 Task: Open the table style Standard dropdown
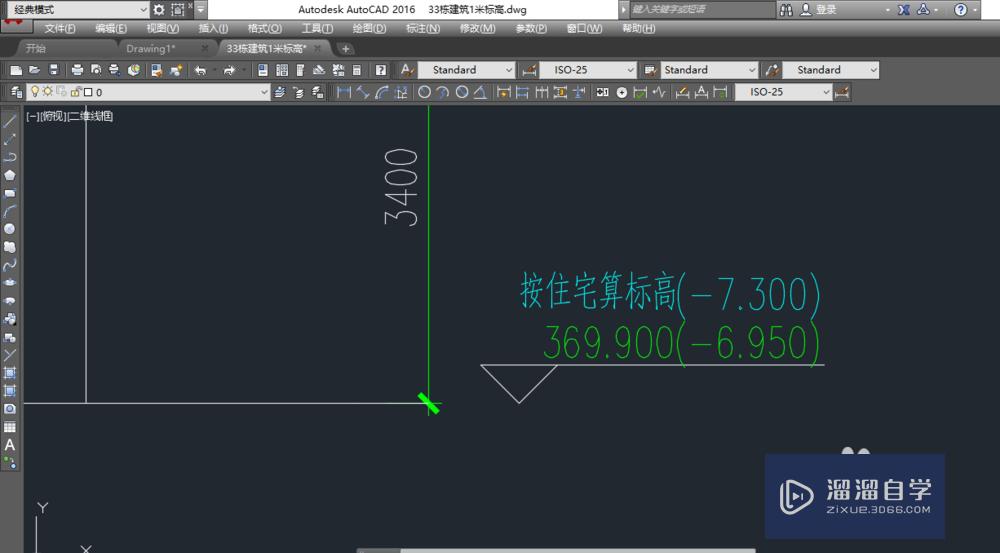coord(709,70)
